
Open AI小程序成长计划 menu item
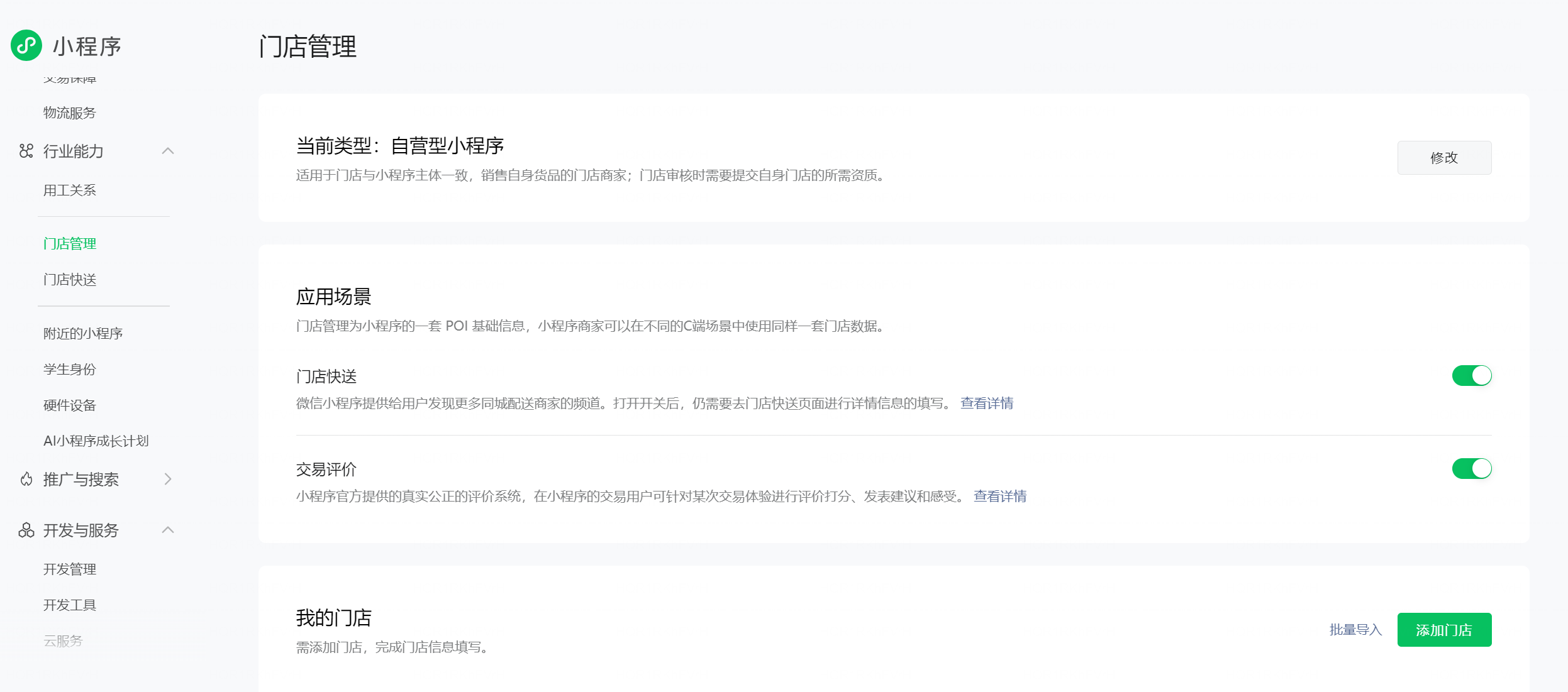pyautogui.click(x=96, y=441)
